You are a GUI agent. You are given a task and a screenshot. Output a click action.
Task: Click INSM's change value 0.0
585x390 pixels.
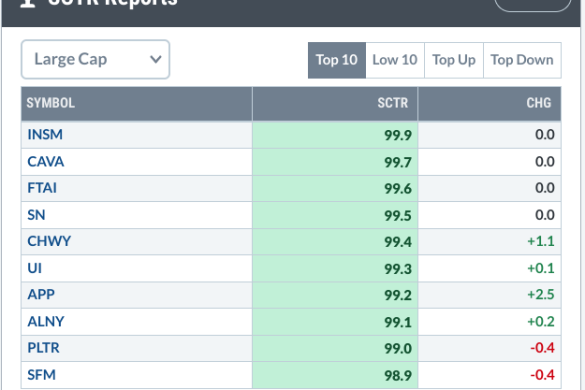point(545,135)
